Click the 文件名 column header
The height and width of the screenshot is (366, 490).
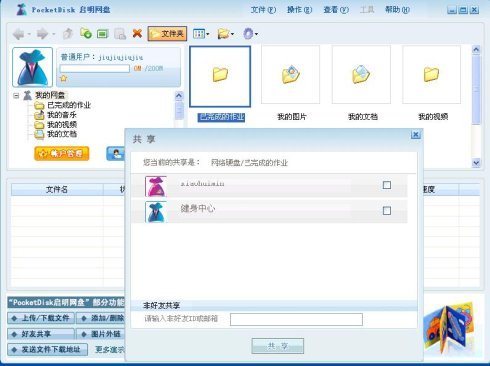57,189
